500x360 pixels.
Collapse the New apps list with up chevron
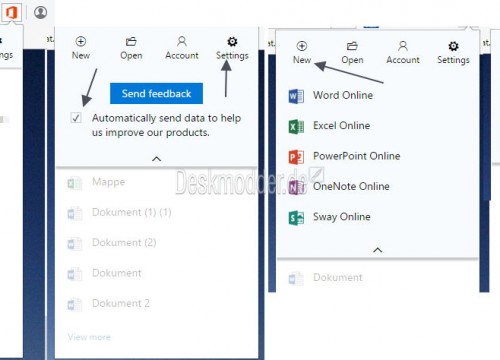click(x=377, y=250)
